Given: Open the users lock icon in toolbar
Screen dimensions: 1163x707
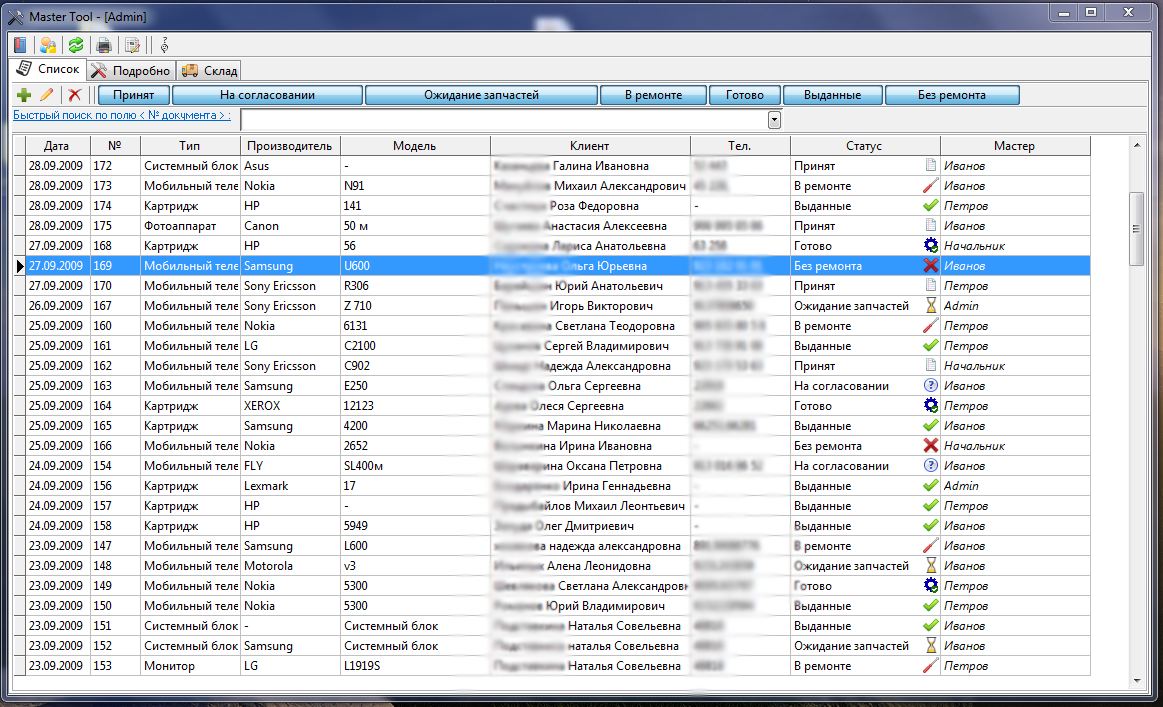Looking at the screenshot, I should click(x=48, y=45).
